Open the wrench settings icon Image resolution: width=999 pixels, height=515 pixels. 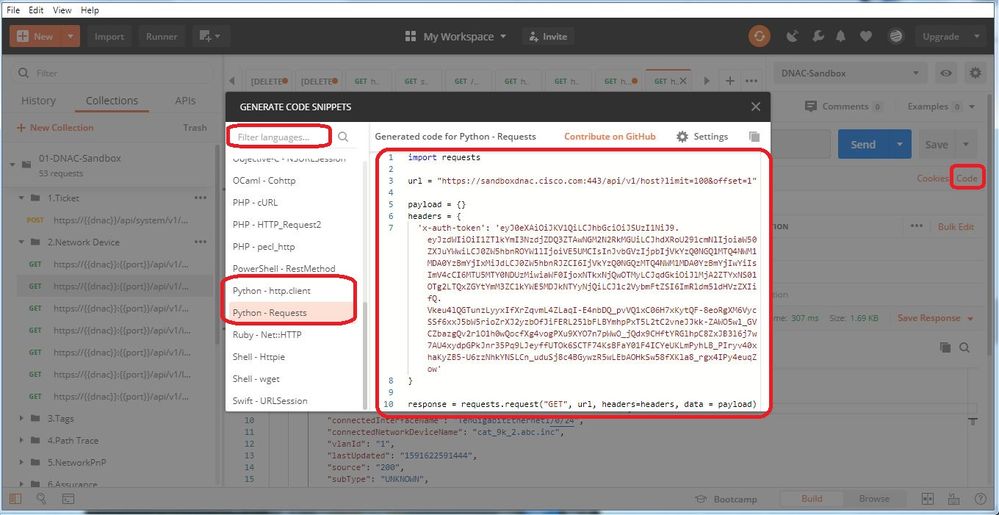tap(818, 36)
